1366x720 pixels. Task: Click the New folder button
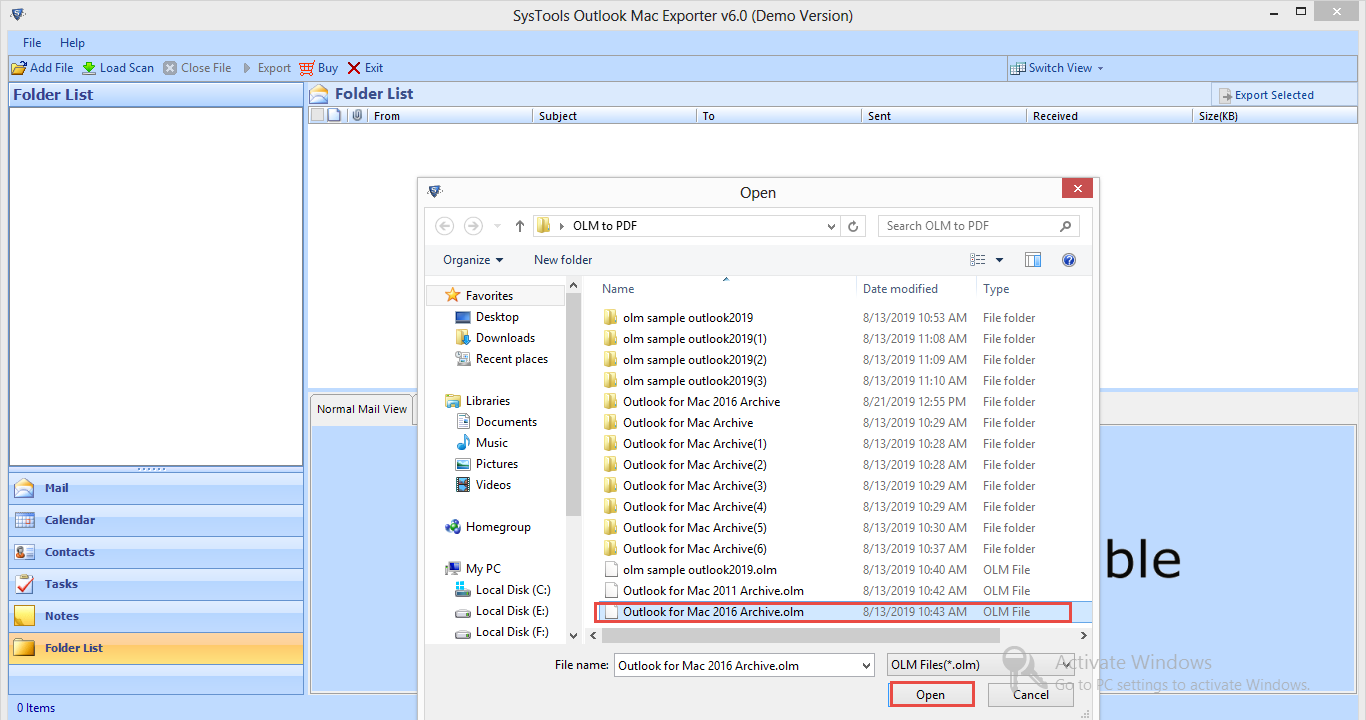[563, 260]
